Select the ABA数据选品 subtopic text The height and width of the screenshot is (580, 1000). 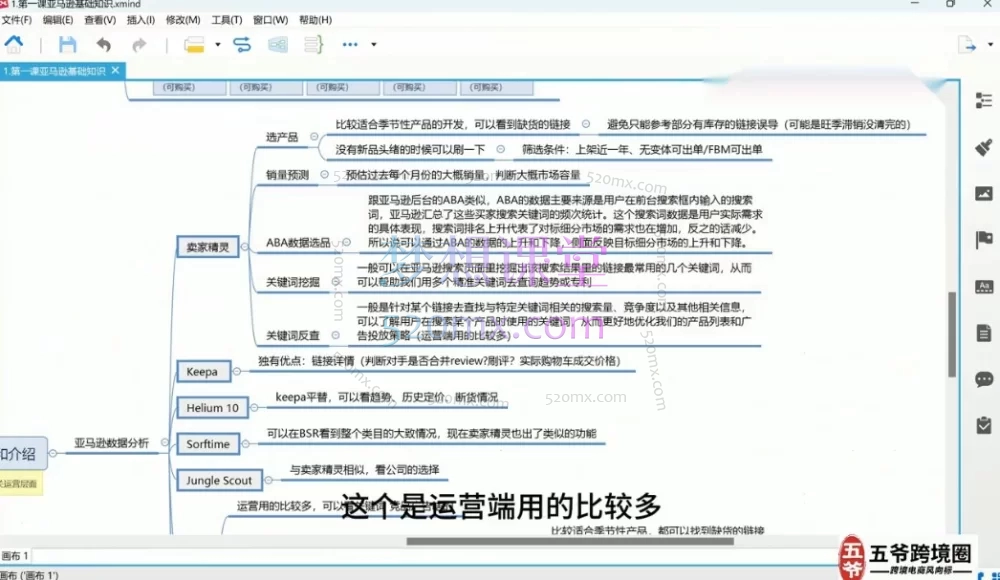(298, 242)
